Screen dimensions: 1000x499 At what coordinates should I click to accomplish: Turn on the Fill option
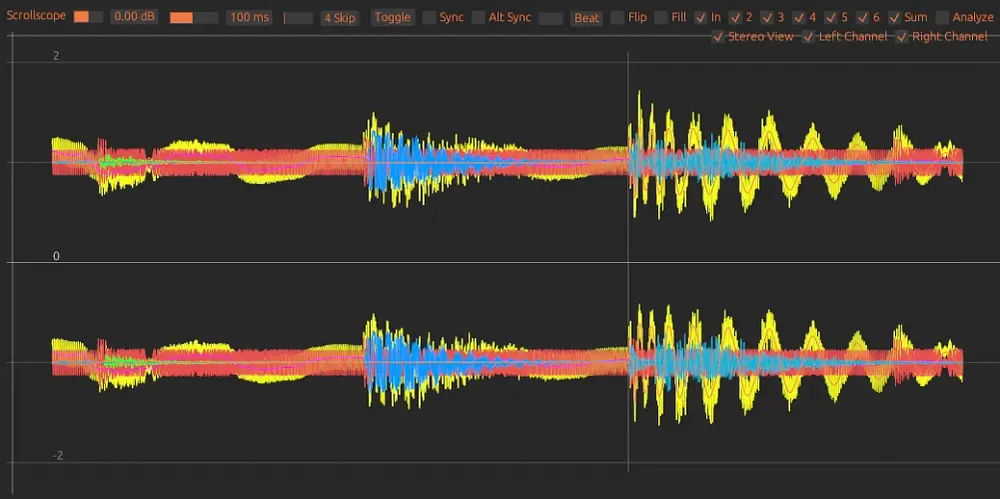[661, 18]
